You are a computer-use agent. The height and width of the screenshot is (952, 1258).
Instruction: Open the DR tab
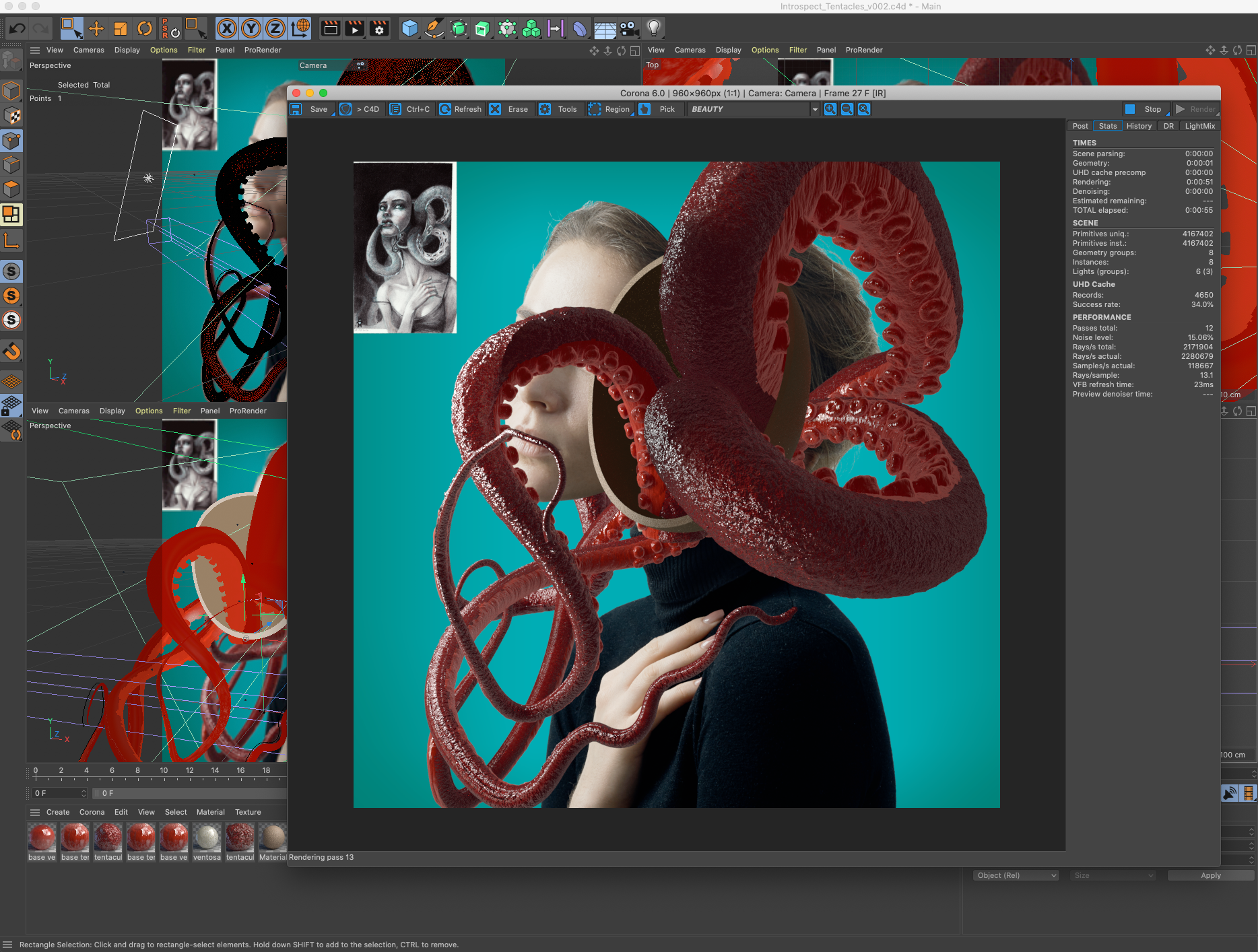(1168, 126)
